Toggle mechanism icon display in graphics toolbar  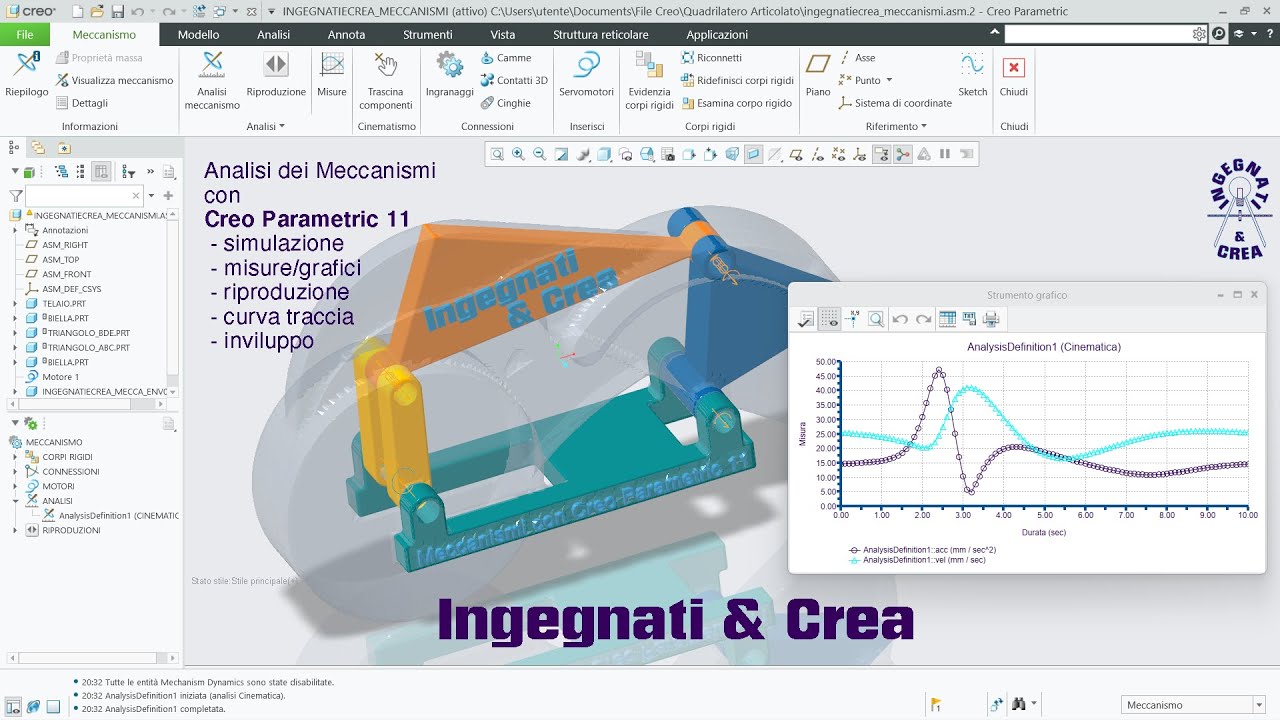tap(902, 154)
